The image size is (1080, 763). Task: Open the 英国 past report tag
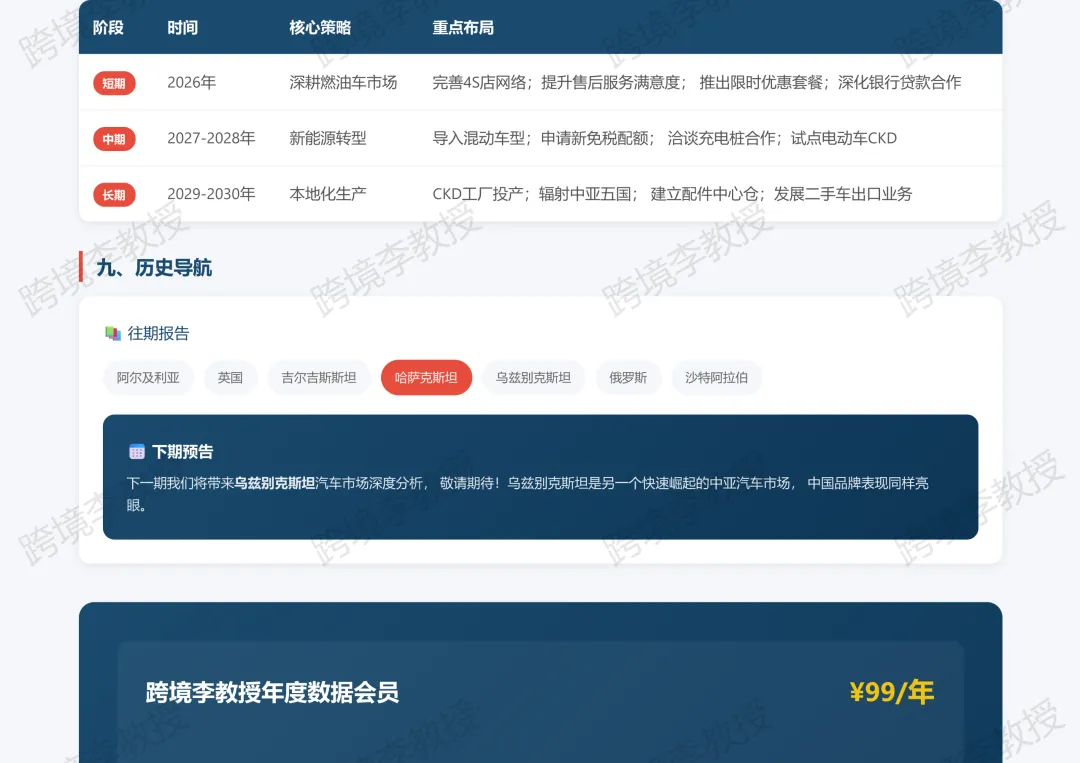pyautogui.click(x=230, y=377)
